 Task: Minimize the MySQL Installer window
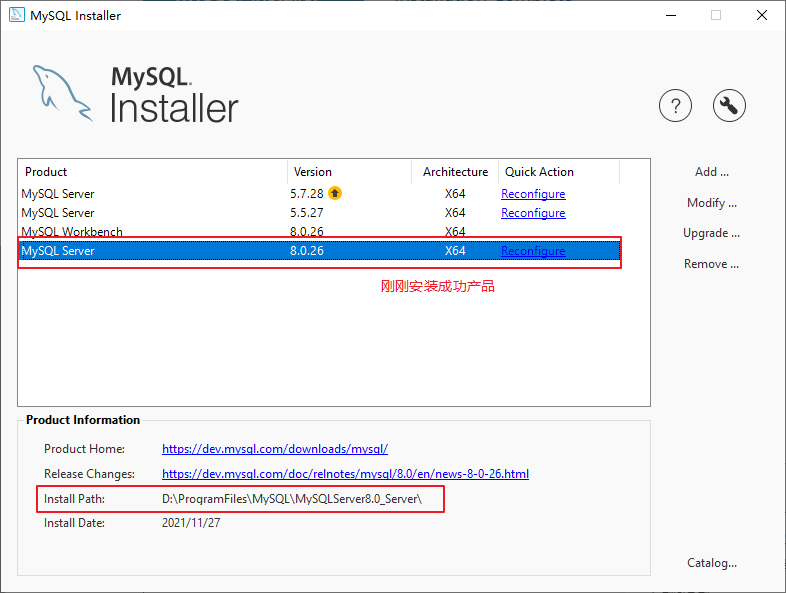[x=671, y=16]
